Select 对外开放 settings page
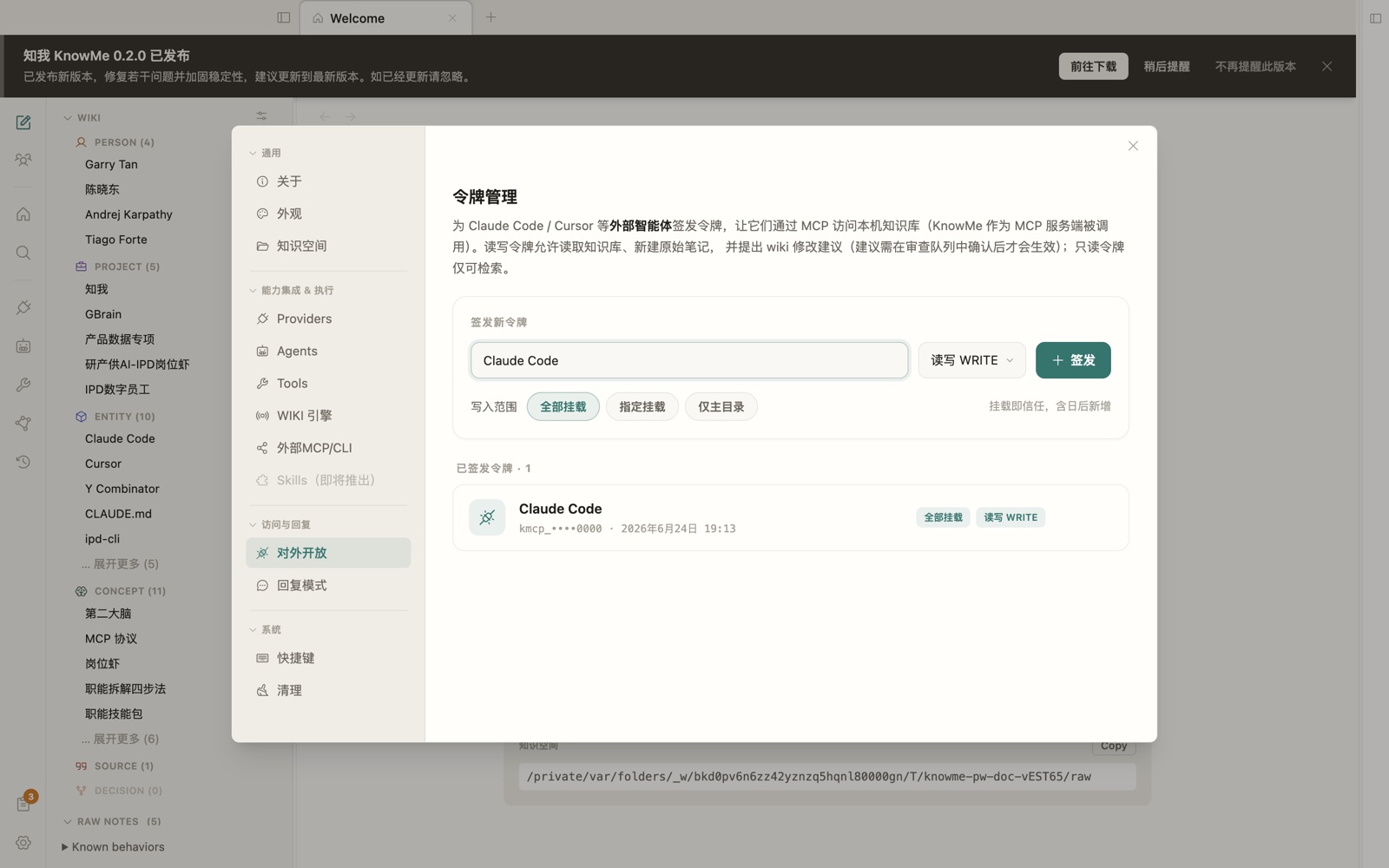Image resolution: width=1389 pixels, height=868 pixels. [x=328, y=553]
